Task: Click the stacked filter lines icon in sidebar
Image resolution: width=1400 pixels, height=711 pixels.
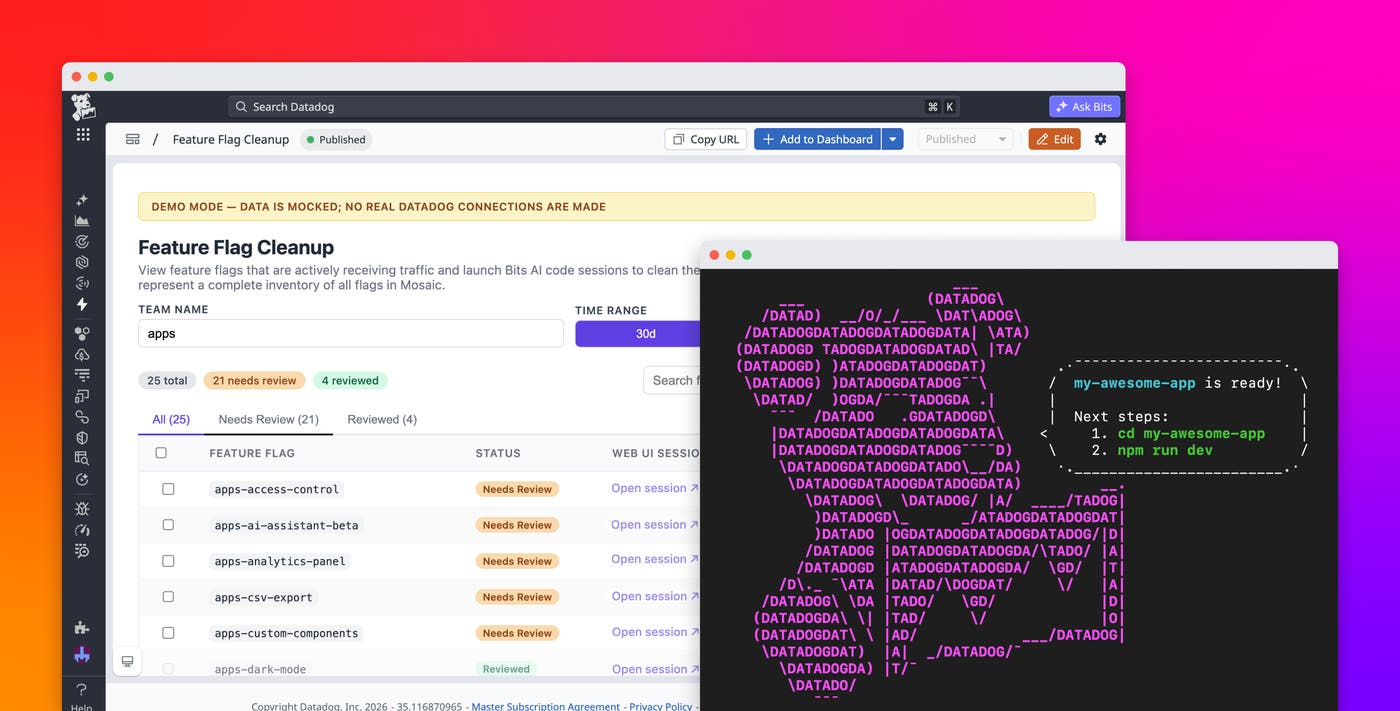Action: 82,375
